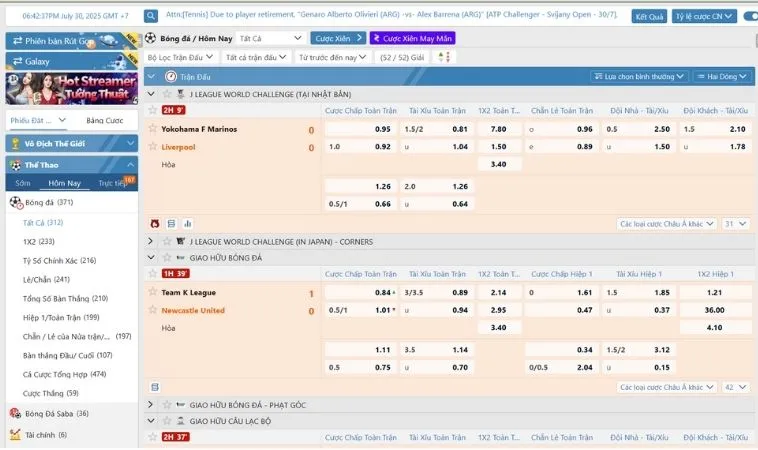Viewport: 758px width, 450px height.
Task: Click the Kết Quả button
Action: tap(649, 16)
